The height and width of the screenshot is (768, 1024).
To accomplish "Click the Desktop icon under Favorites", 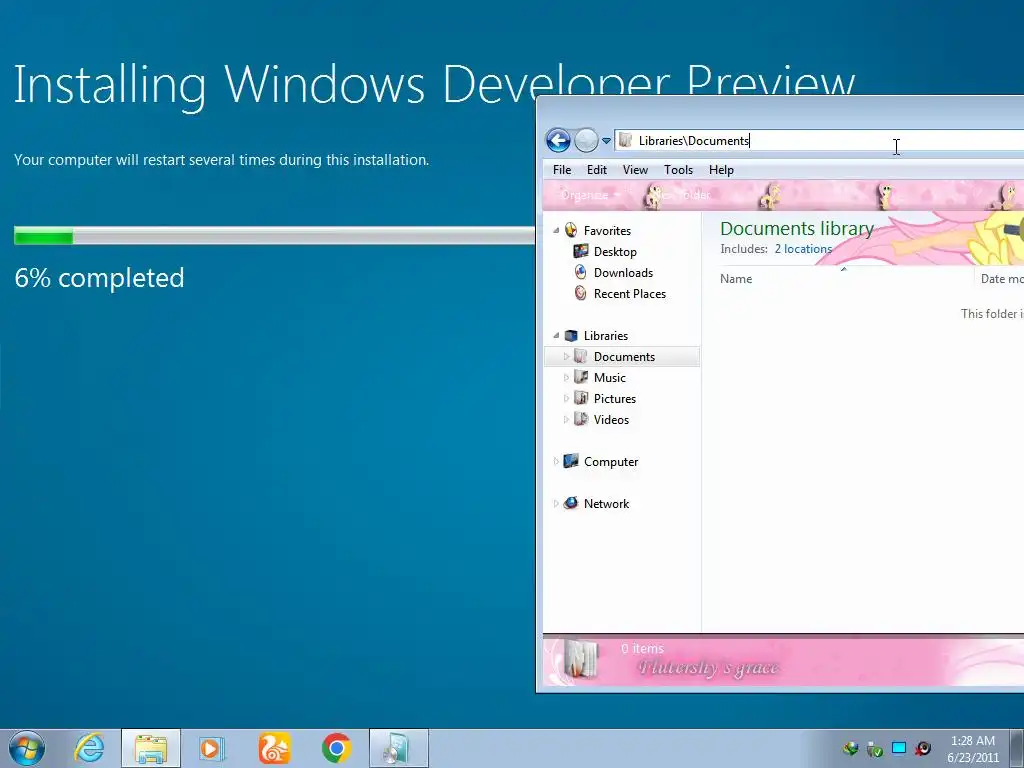I will pyautogui.click(x=581, y=251).
